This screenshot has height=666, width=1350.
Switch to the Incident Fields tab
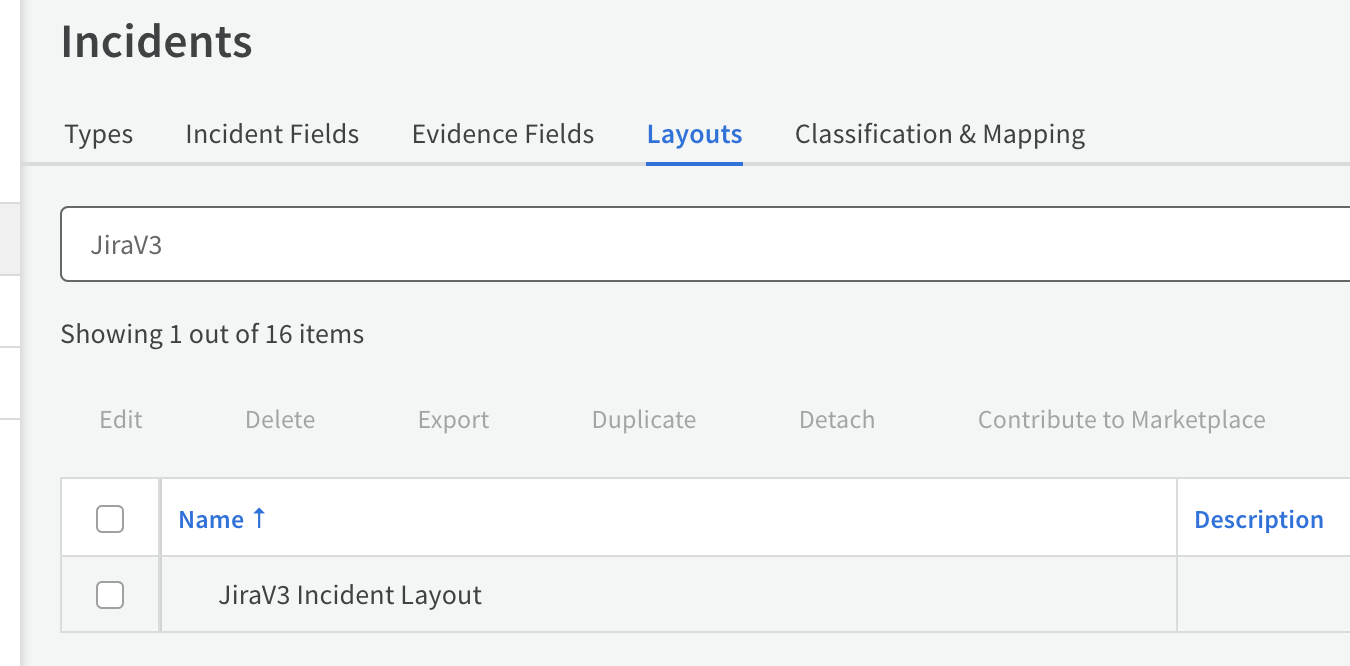[x=272, y=134]
